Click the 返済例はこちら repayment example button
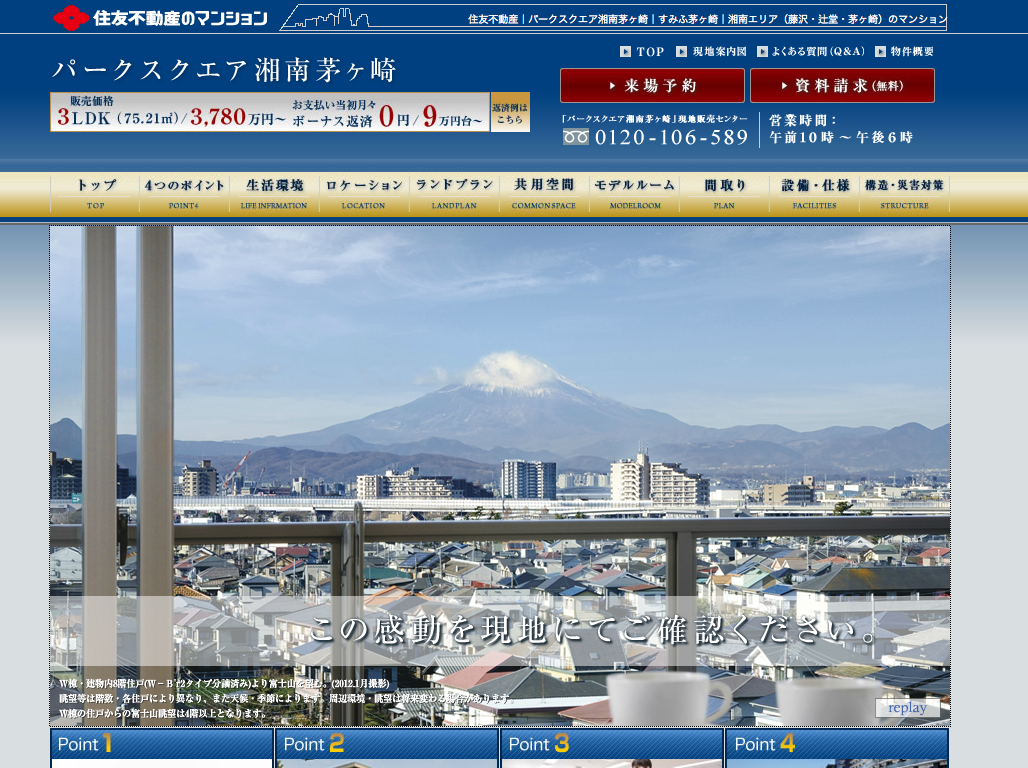The height and width of the screenshot is (768, 1028). coord(510,112)
